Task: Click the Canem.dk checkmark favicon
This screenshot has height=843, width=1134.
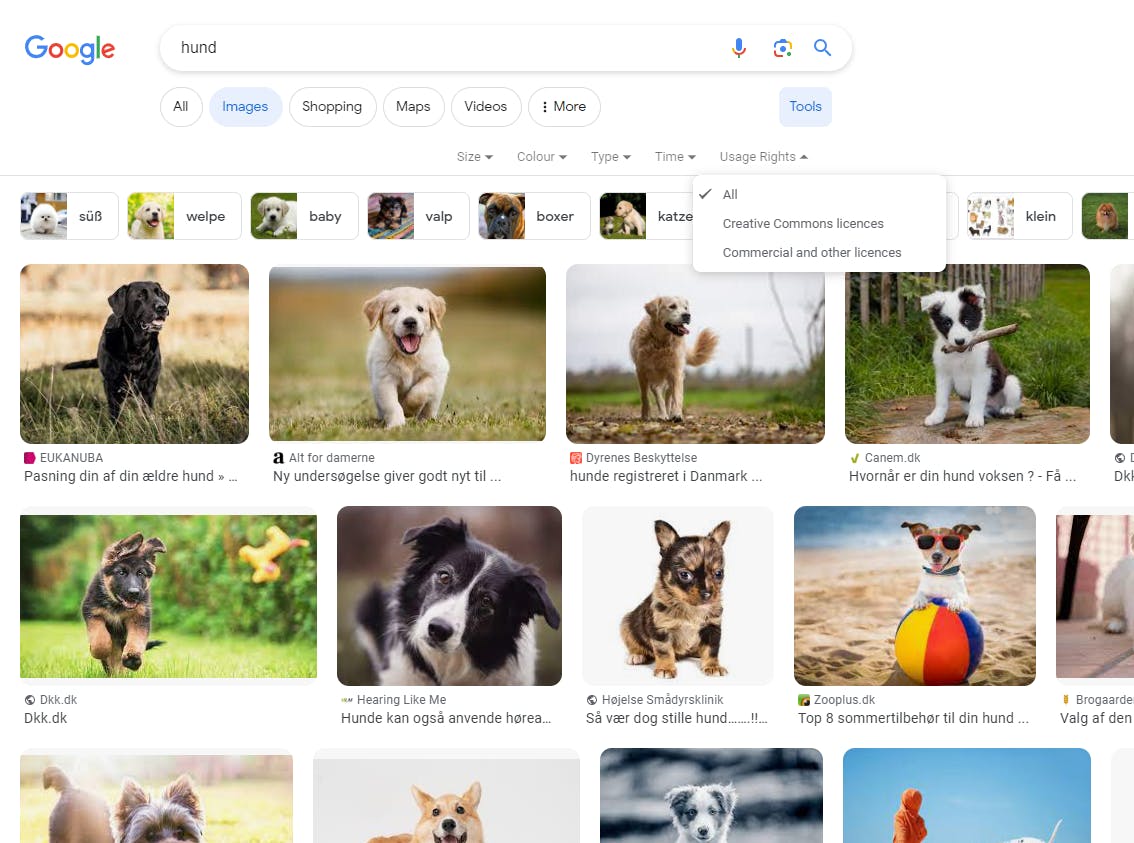Action: 855,458
